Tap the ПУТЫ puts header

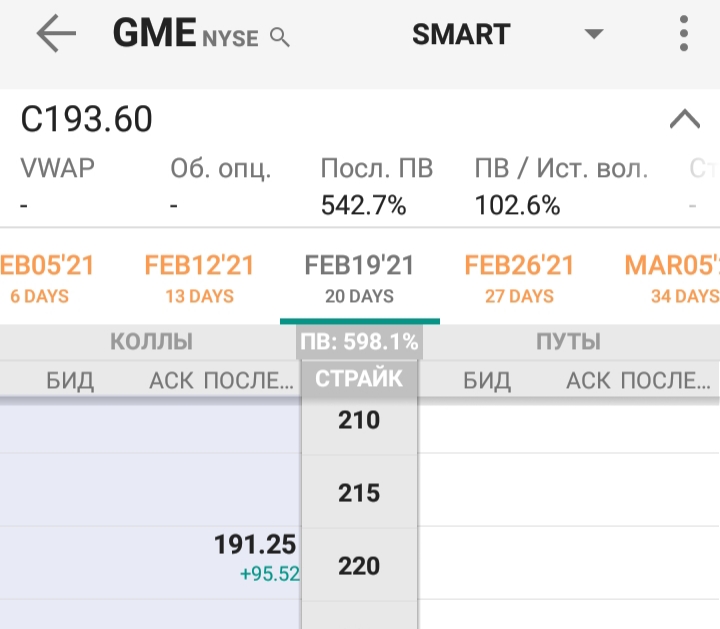coord(568,342)
